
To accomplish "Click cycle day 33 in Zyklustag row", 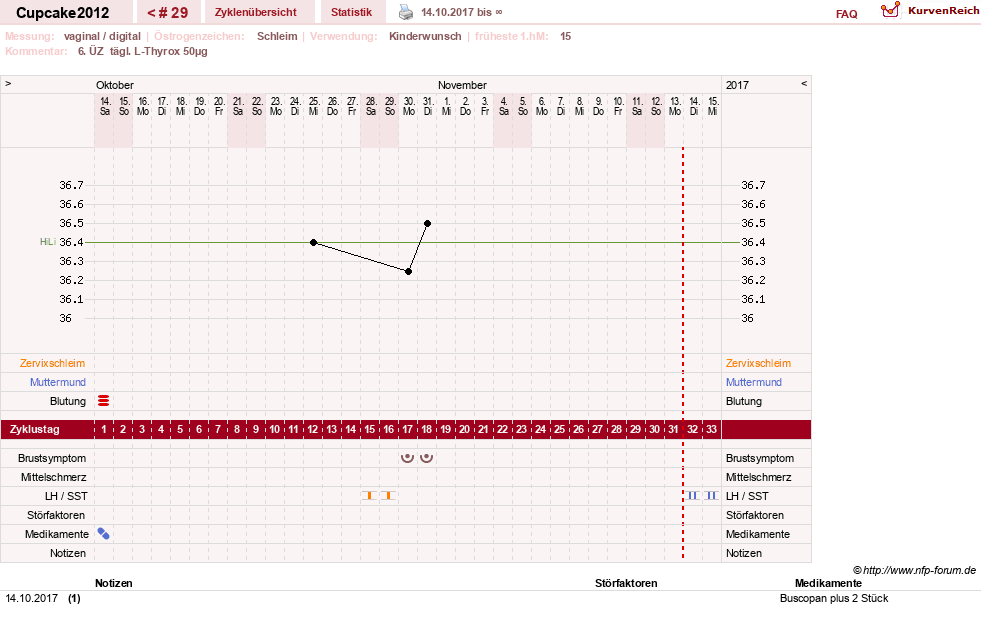I will pyautogui.click(x=711, y=429).
